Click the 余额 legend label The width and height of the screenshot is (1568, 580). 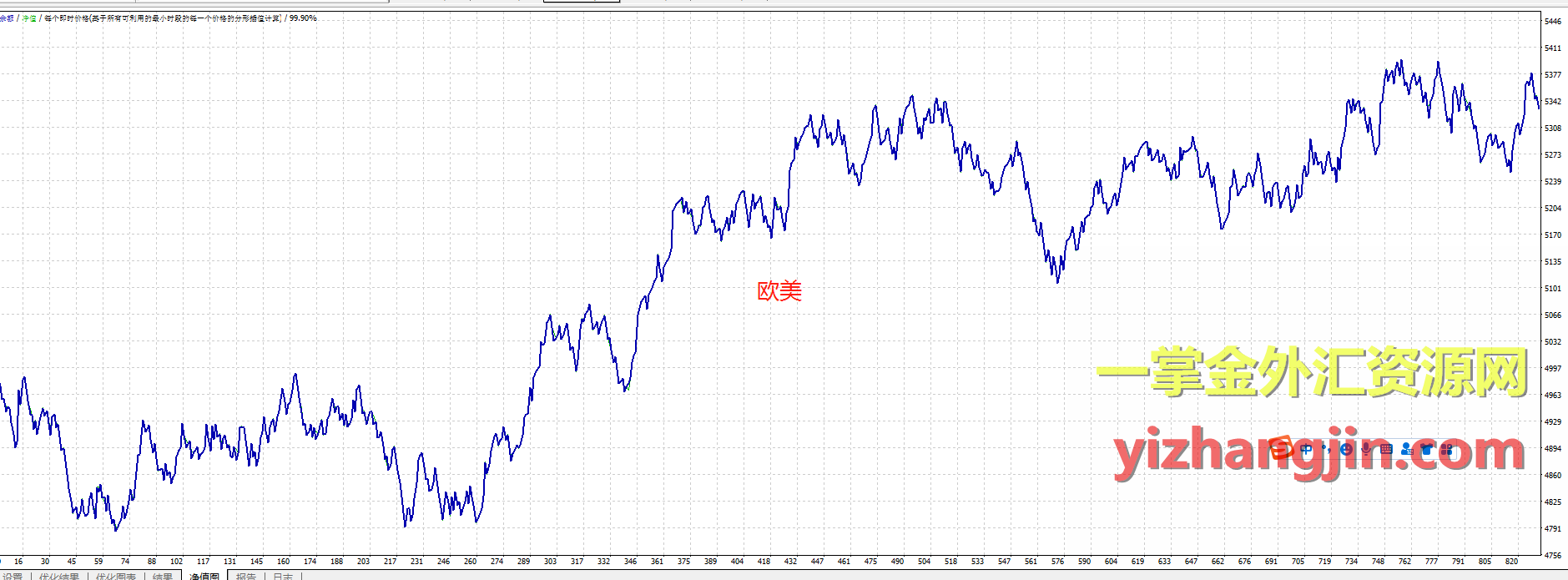point(7,18)
